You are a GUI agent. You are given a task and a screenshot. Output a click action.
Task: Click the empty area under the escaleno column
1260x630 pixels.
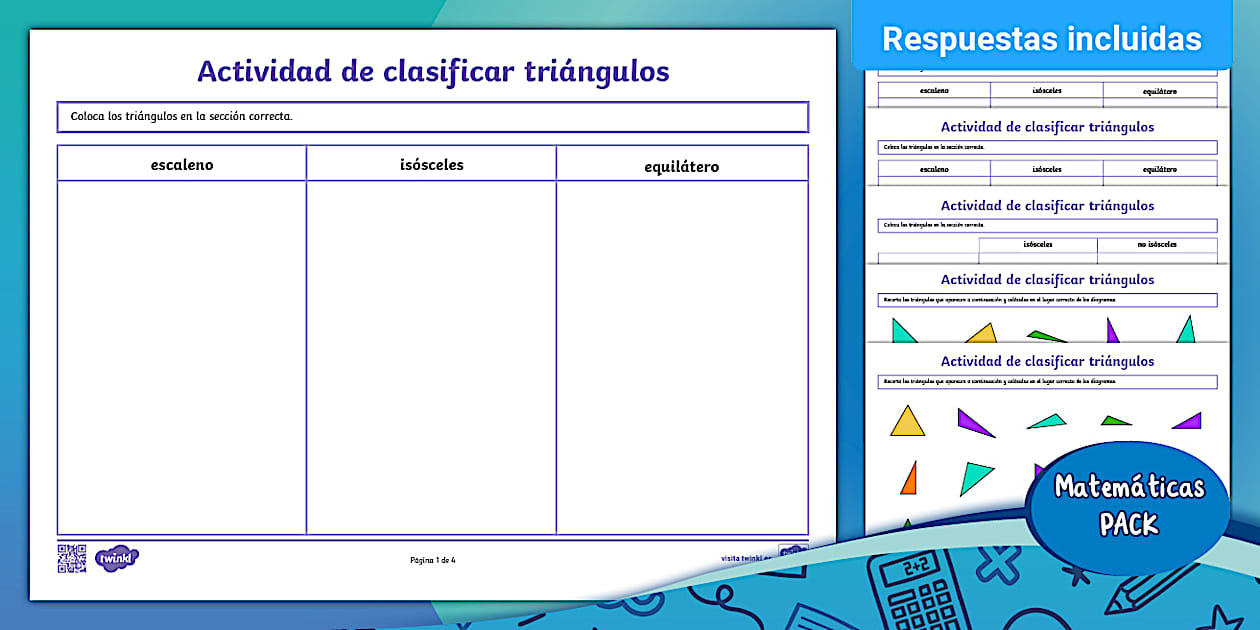click(x=182, y=357)
